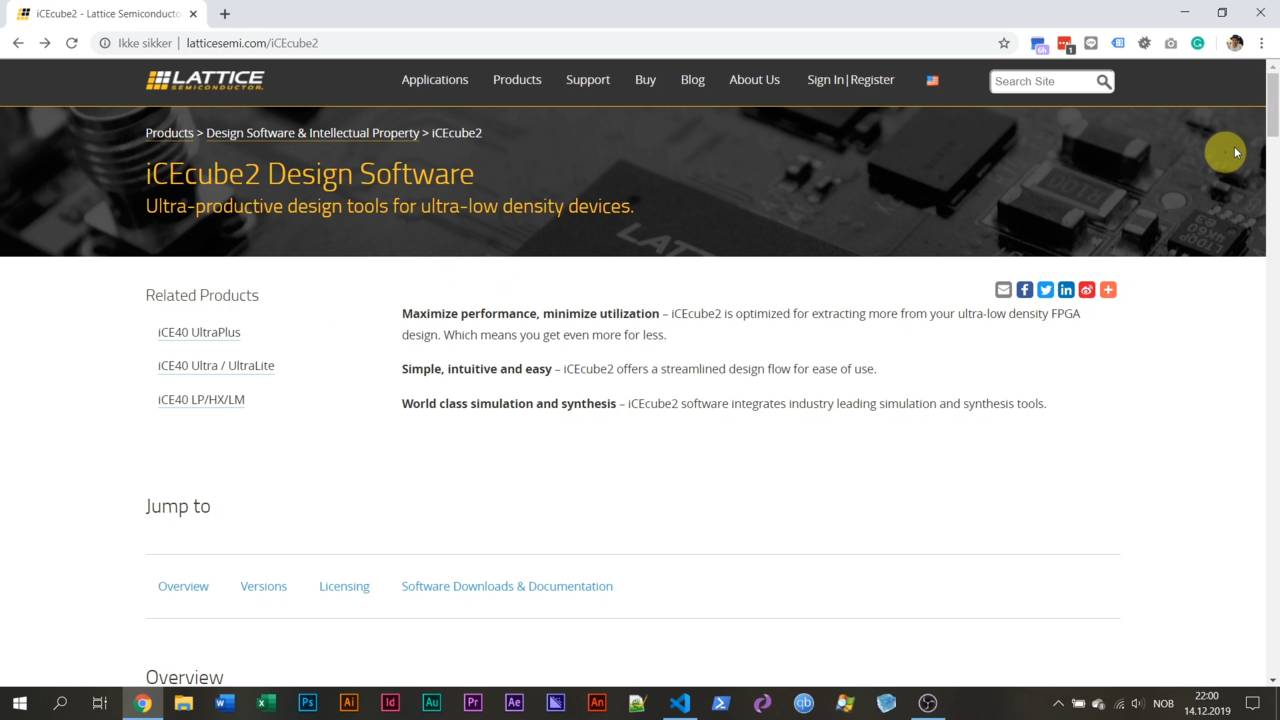Click the search magnifier icon on the site
The height and width of the screenshot is (720, 1280).
1103,81
